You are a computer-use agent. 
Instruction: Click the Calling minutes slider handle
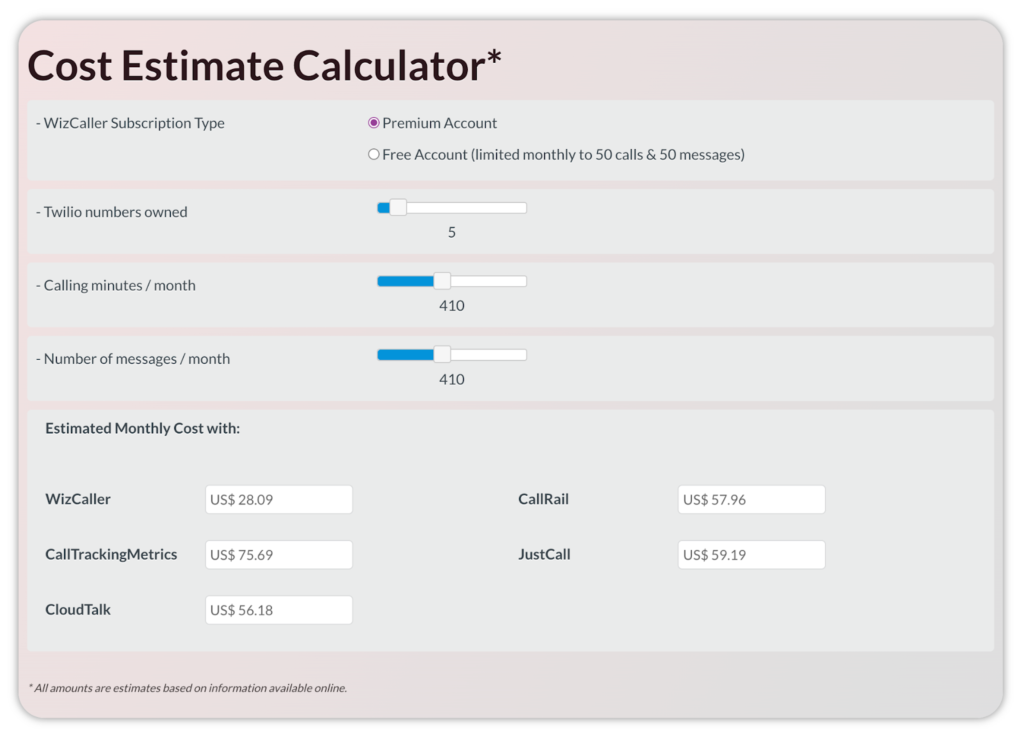[442, 281]
